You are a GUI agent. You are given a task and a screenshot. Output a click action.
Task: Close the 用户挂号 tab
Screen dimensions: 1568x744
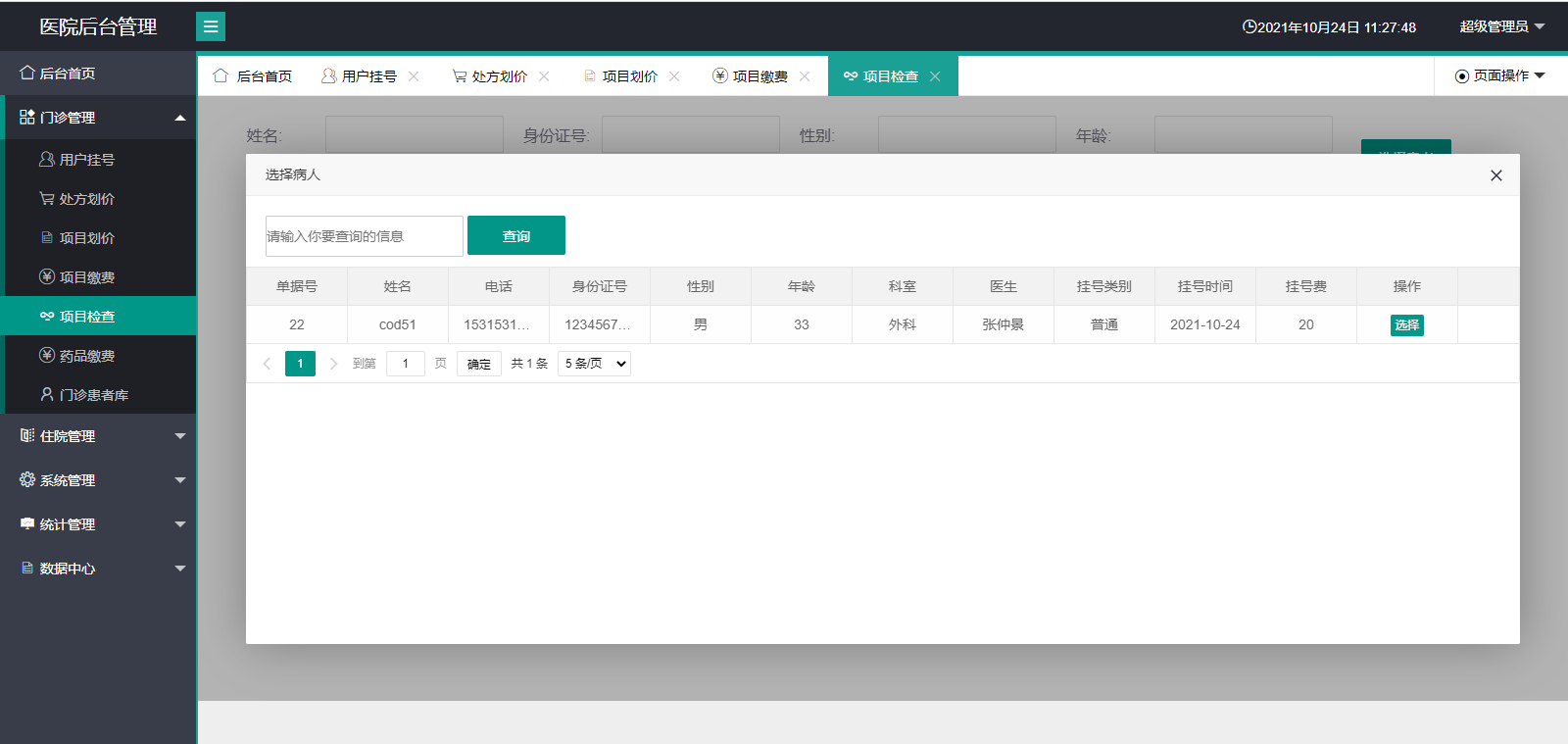coord(414,76)
